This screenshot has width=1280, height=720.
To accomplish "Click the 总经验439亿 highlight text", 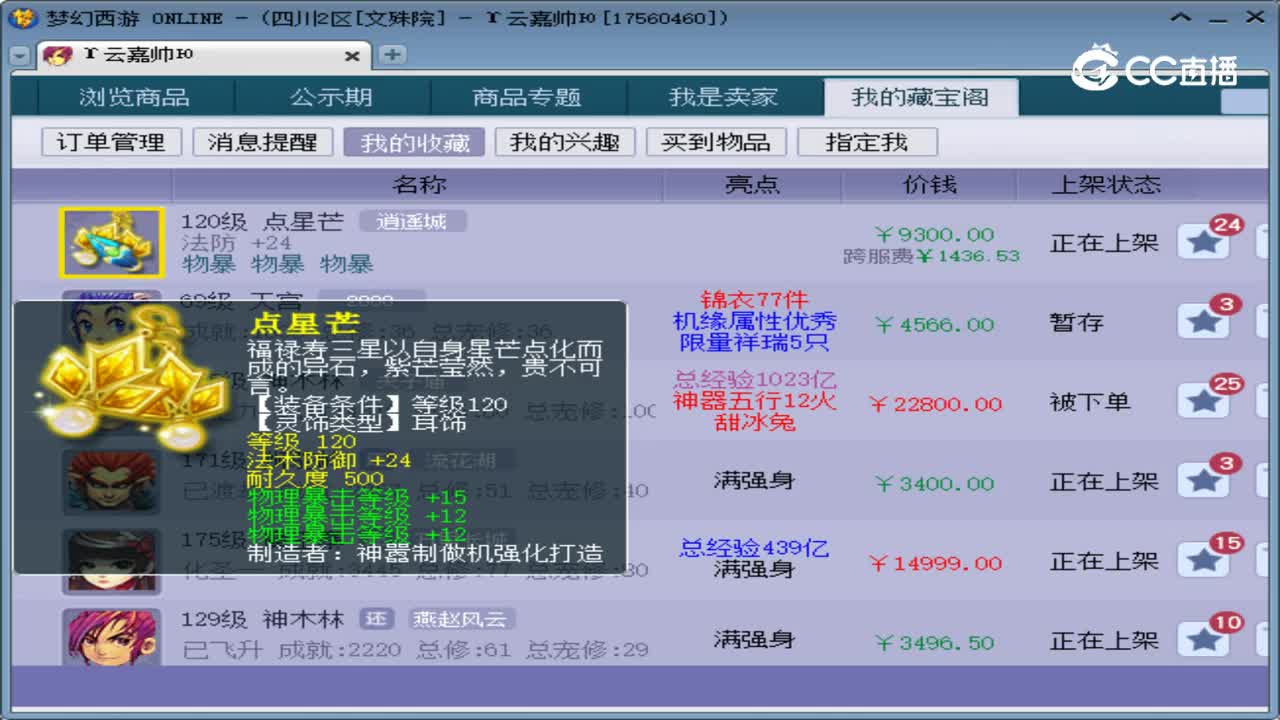I will click(754, 548).
